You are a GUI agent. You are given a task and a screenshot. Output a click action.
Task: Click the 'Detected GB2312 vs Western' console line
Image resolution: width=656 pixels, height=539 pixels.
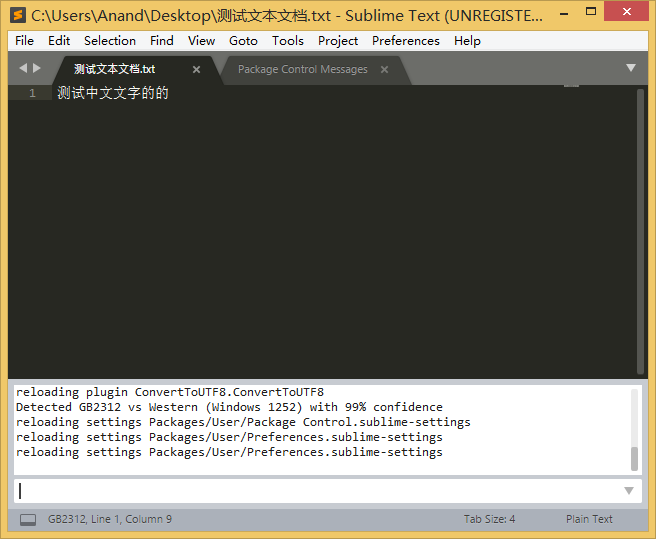pos(229,407)
